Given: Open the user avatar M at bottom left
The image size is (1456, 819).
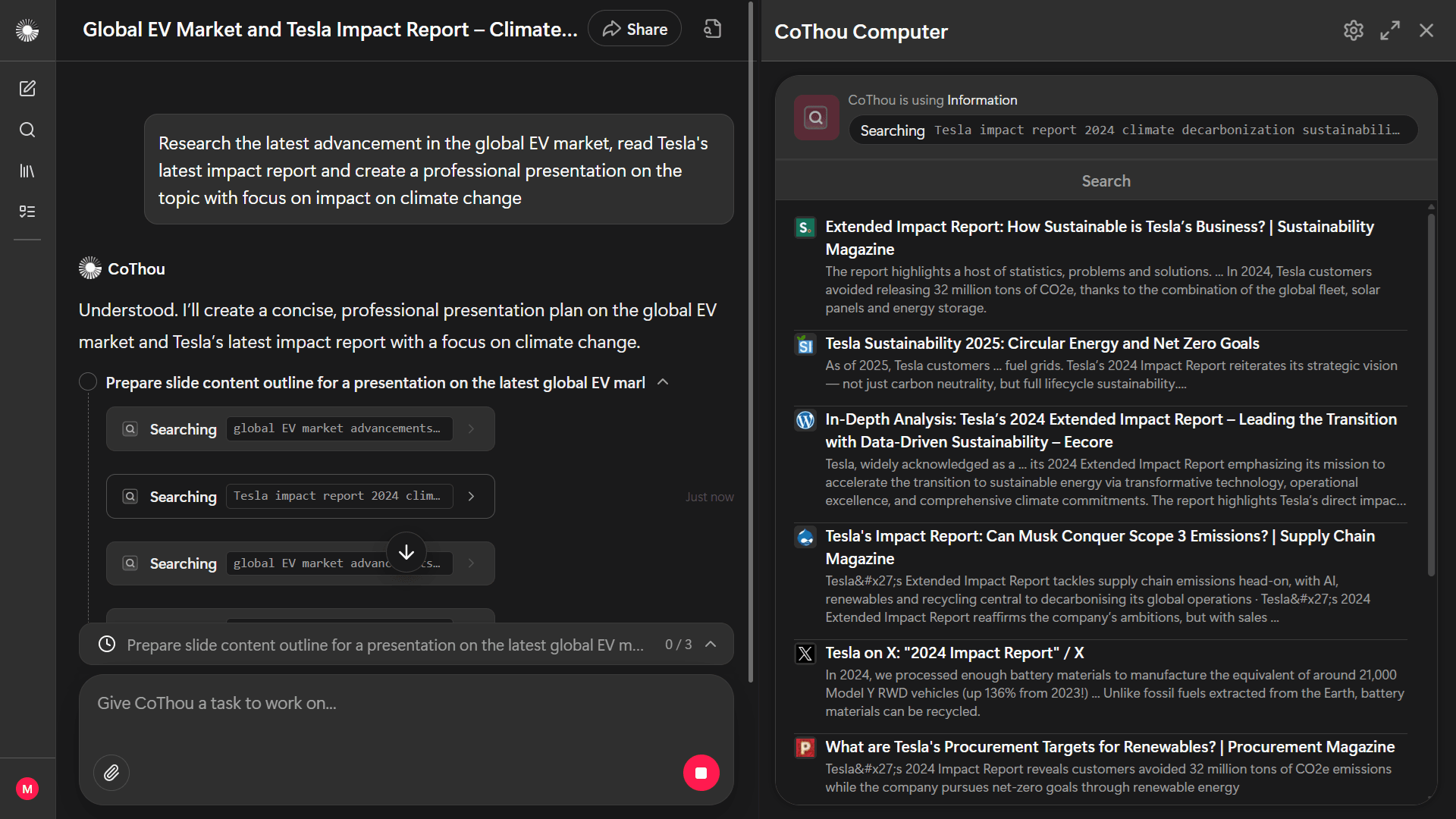Looking at the screenshot, I should [27, 789].
